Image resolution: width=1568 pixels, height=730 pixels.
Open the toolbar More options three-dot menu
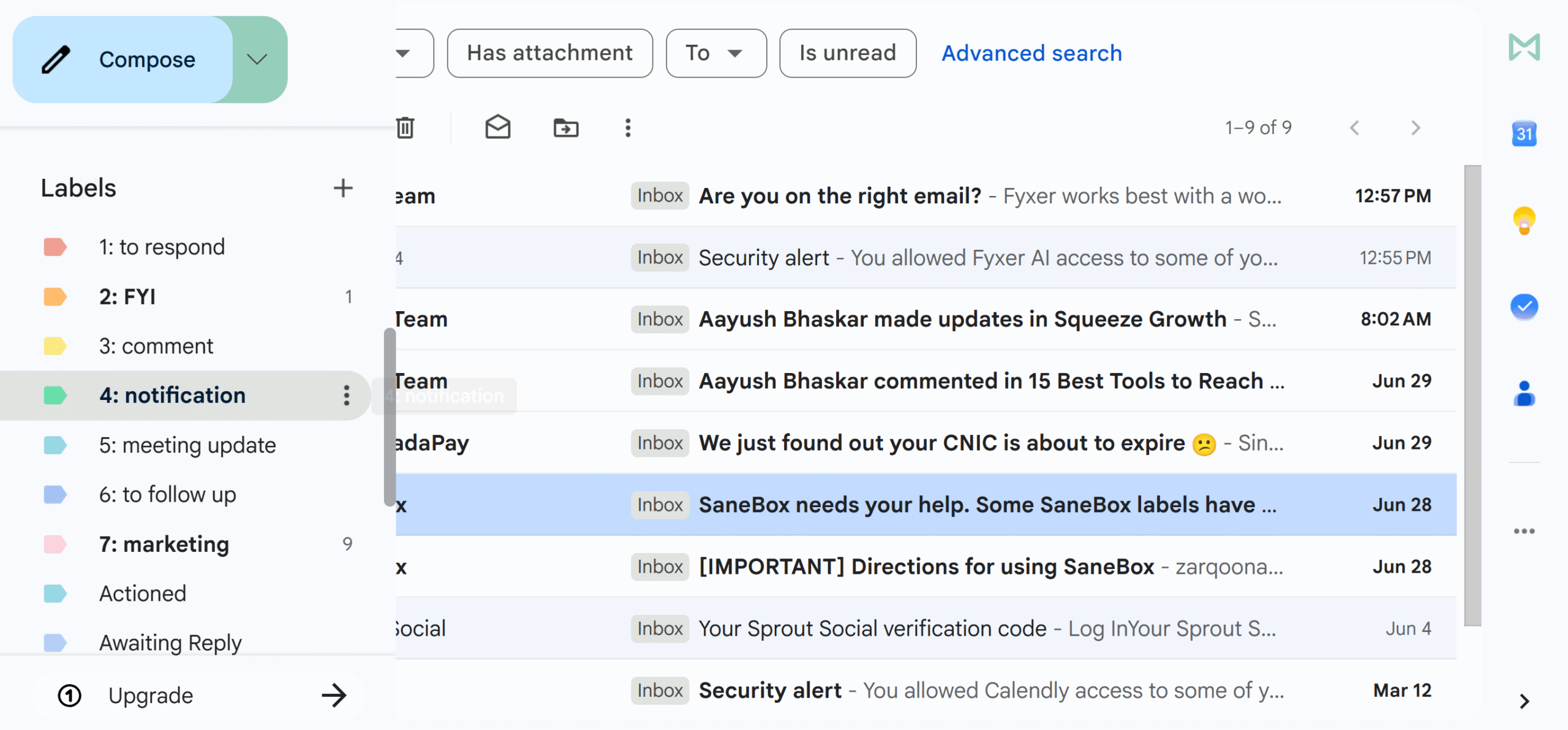coord(628,128)
